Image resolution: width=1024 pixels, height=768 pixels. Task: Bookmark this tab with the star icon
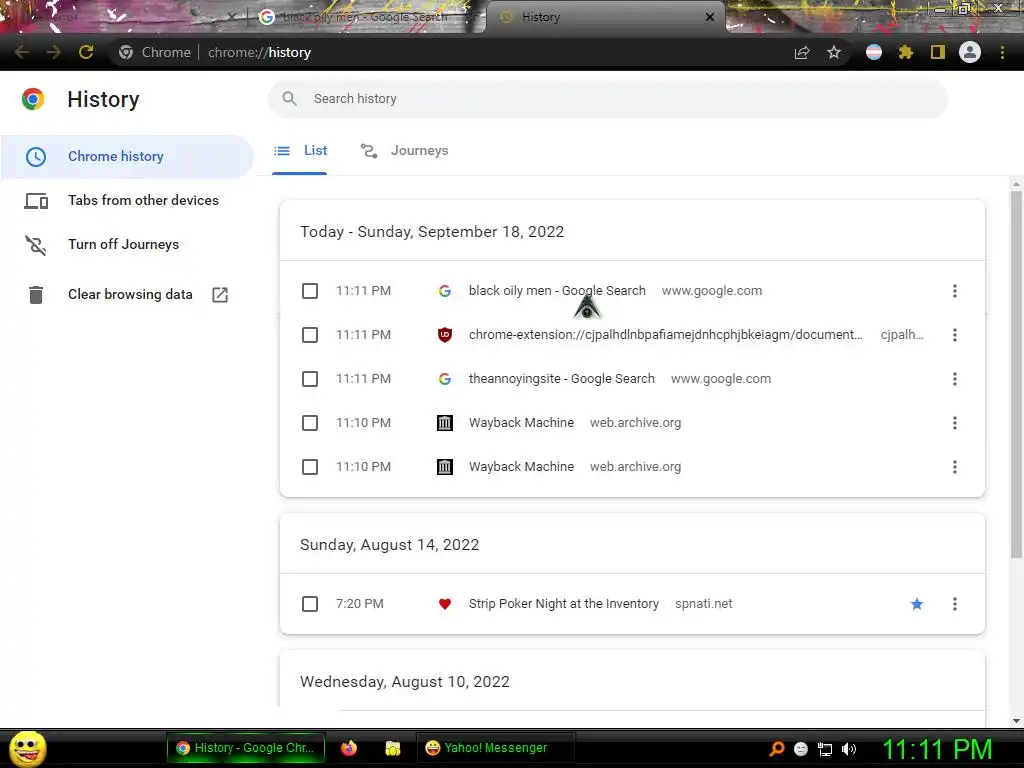coord(834,52)
